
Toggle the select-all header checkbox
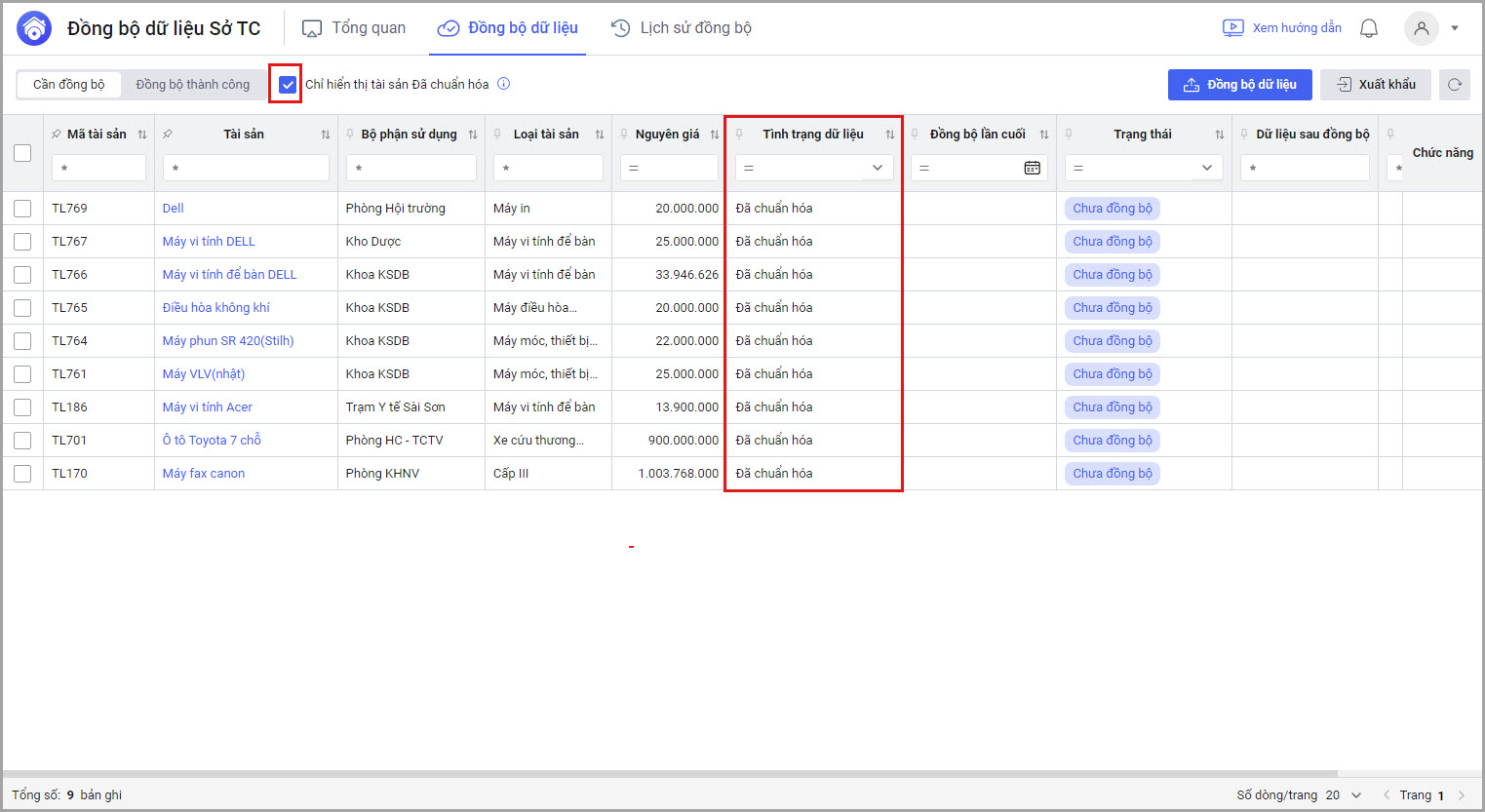pos(22,153)
